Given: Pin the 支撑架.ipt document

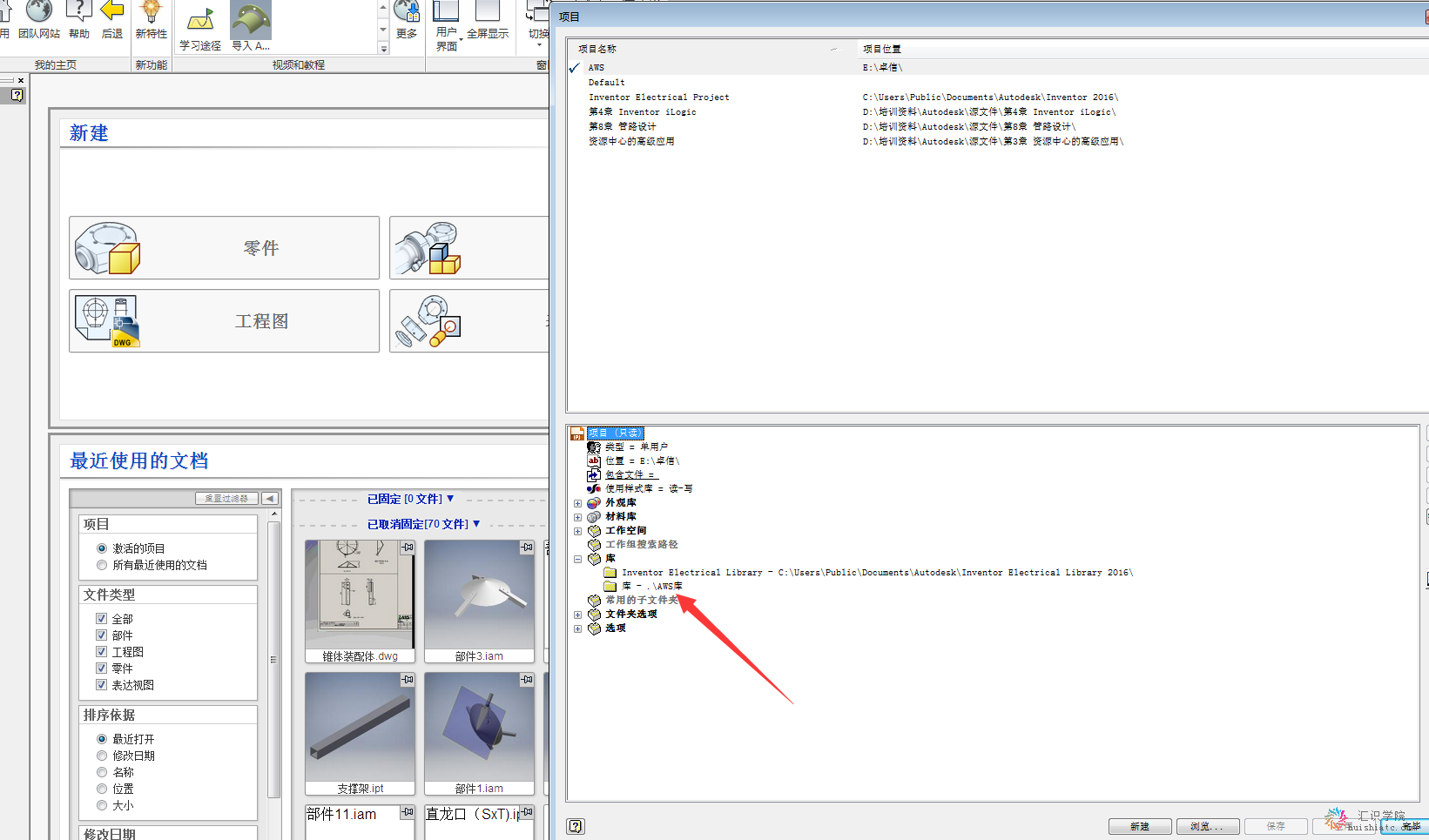Looking at the screenshot, I should tap(408, 679).
